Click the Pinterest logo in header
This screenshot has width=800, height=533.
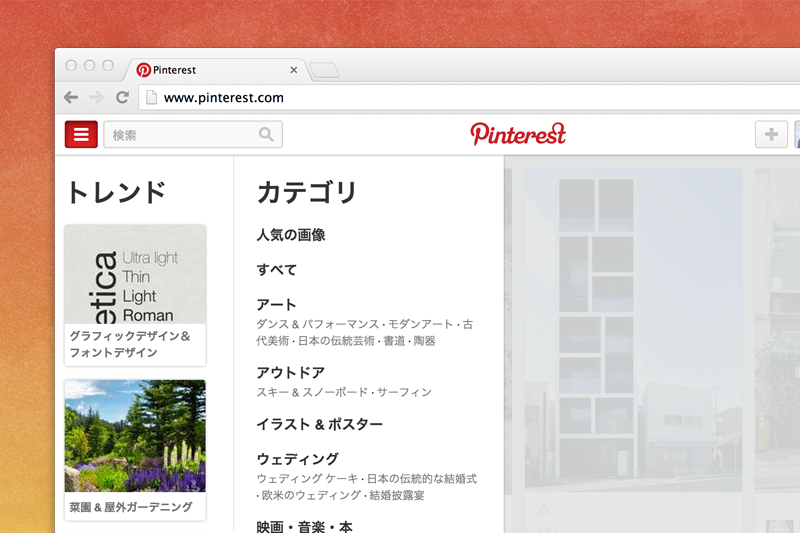click(x=518, y=134)
